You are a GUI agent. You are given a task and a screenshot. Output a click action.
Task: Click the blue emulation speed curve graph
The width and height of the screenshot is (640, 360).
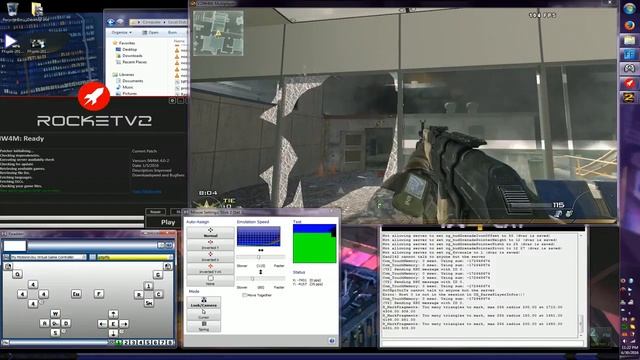click(259, 236)
